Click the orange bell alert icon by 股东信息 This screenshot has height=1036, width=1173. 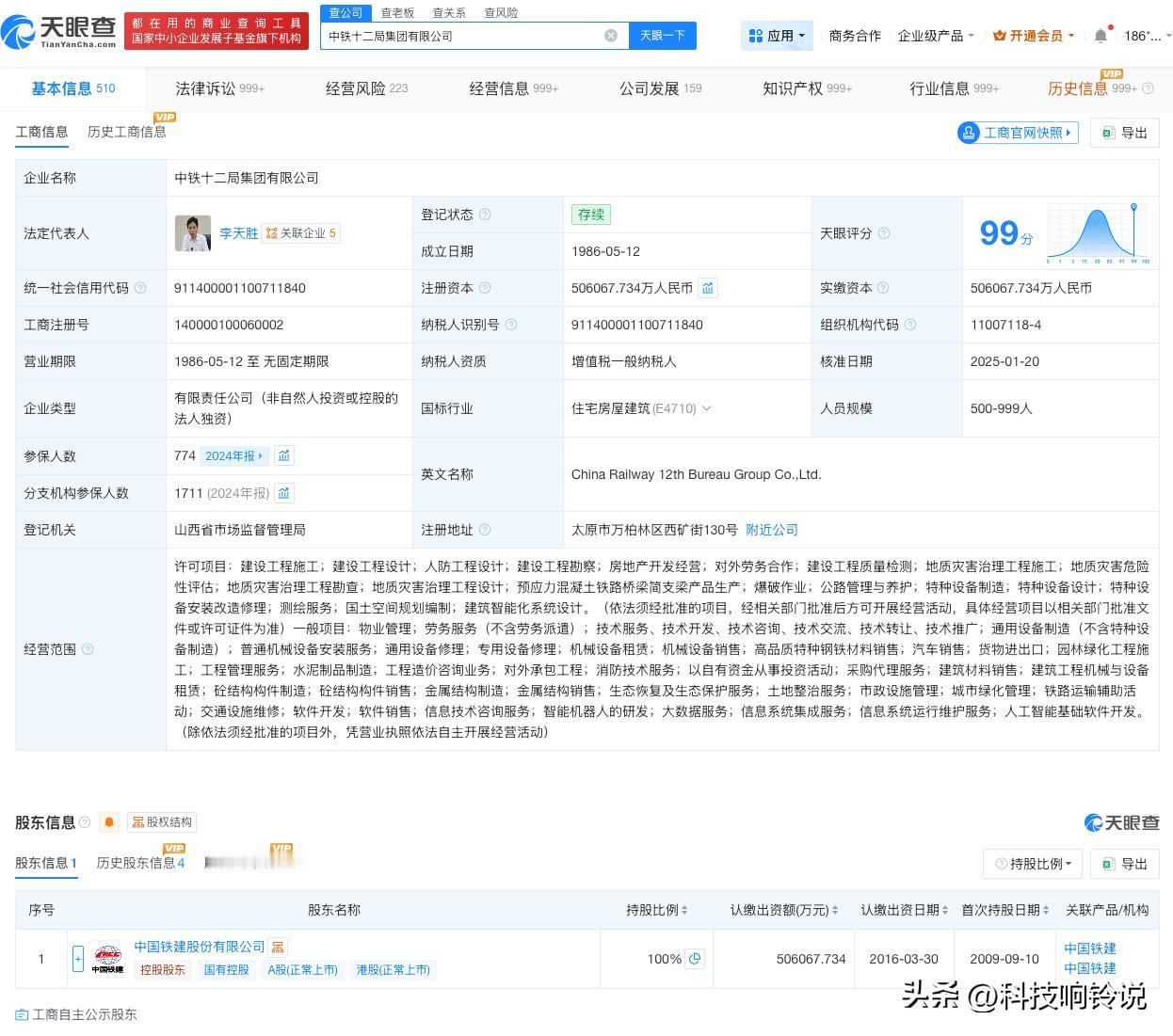point(109,822)
